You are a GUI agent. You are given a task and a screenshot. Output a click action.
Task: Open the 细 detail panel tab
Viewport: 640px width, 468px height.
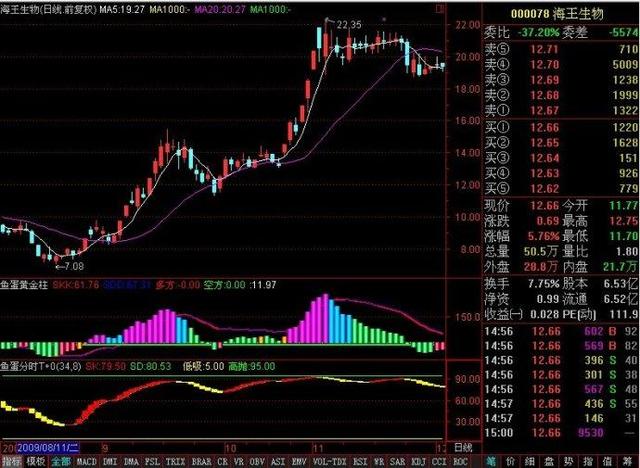[530, 461]
